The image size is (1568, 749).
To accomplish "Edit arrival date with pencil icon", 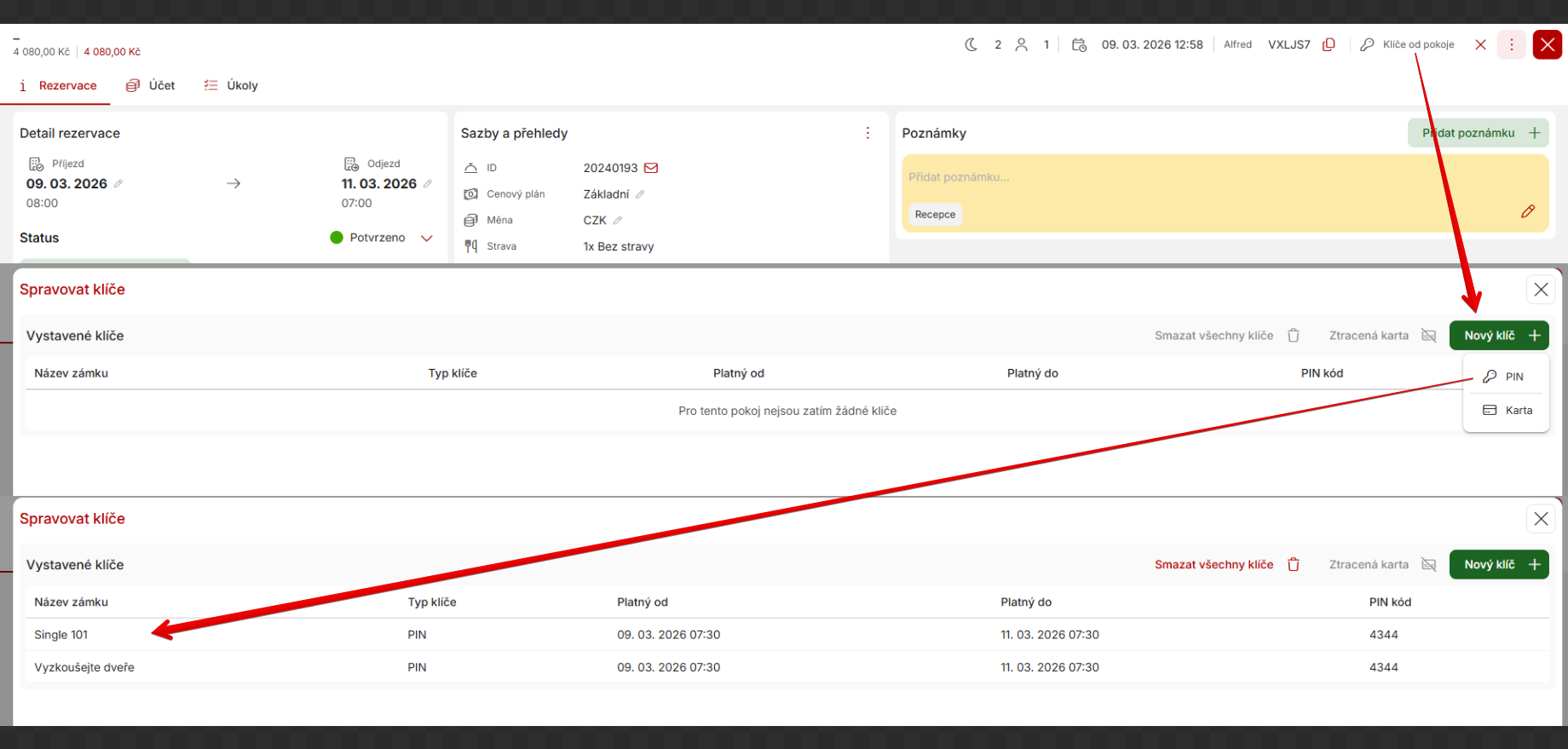I will click(x=118, y=184).
